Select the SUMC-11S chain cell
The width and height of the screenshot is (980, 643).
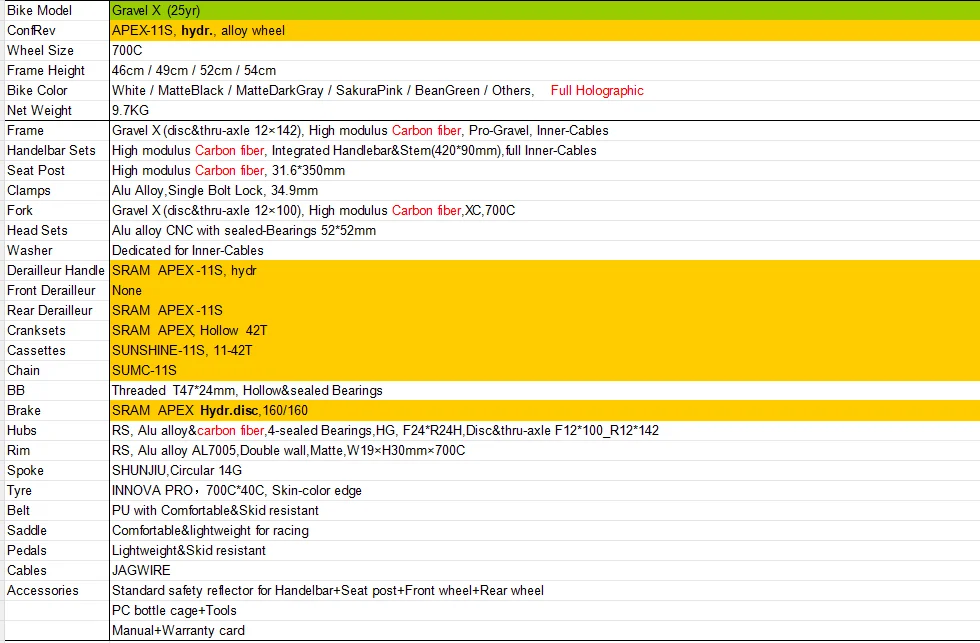tap(544, 371)
